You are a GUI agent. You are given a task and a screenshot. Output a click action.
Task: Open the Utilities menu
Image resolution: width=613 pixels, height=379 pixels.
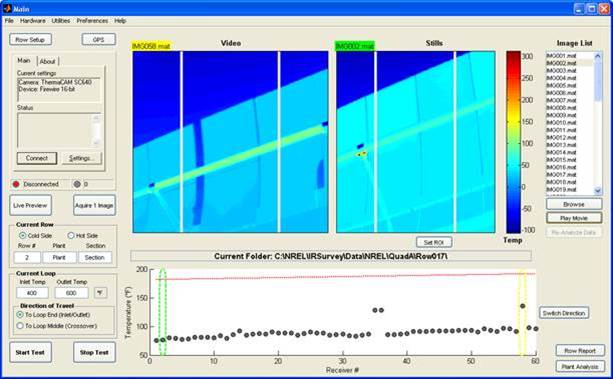point(61,21)
